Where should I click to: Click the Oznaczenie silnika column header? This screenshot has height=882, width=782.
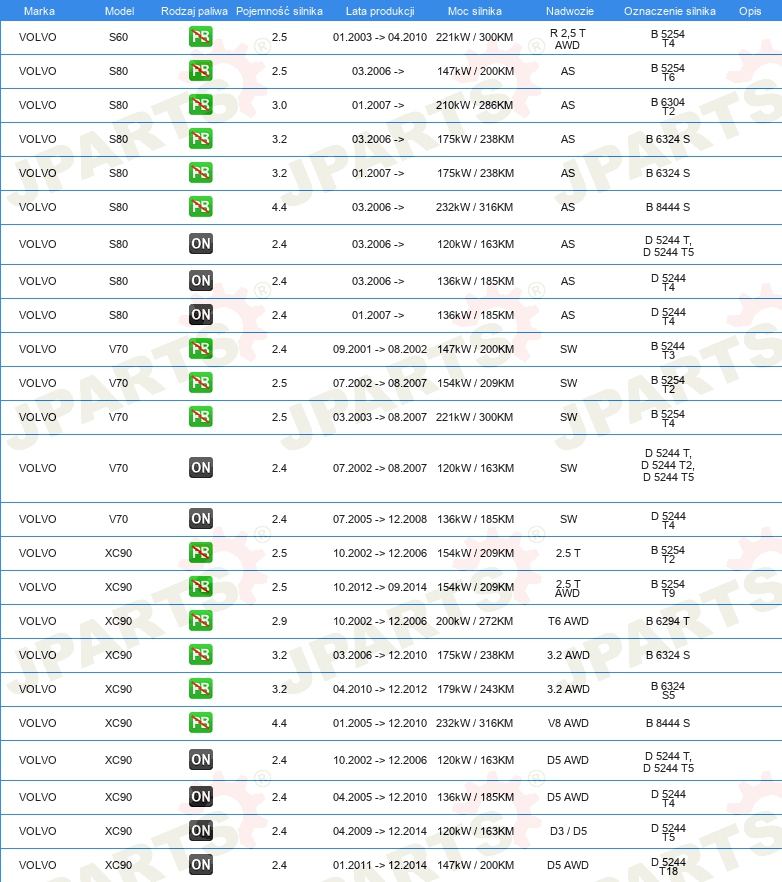[669, 11]
